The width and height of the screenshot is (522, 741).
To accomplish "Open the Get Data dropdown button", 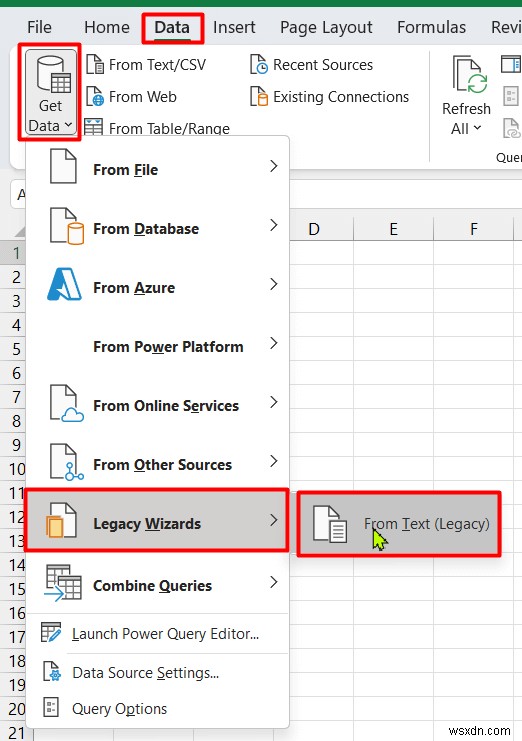I will (50, 93).
